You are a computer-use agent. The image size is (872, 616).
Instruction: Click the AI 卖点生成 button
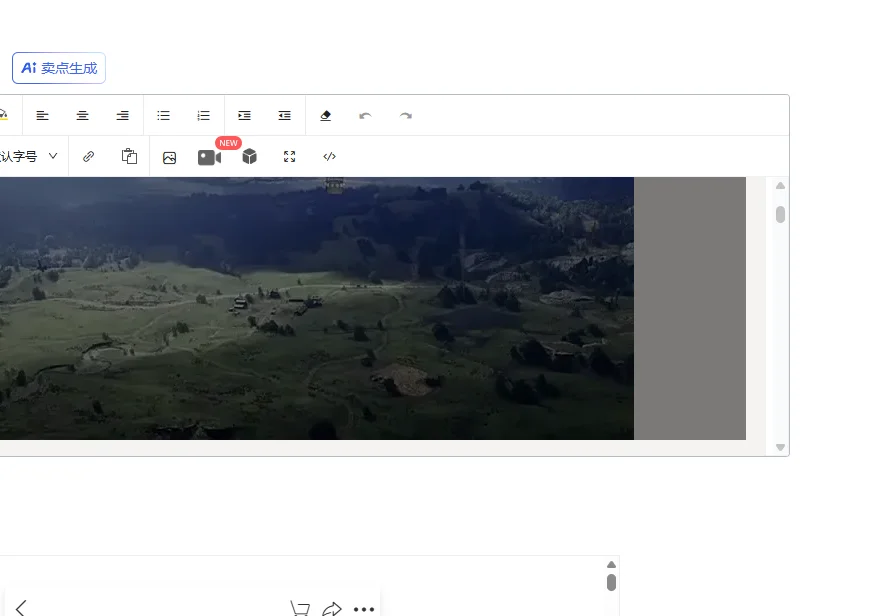pos(59,68)
